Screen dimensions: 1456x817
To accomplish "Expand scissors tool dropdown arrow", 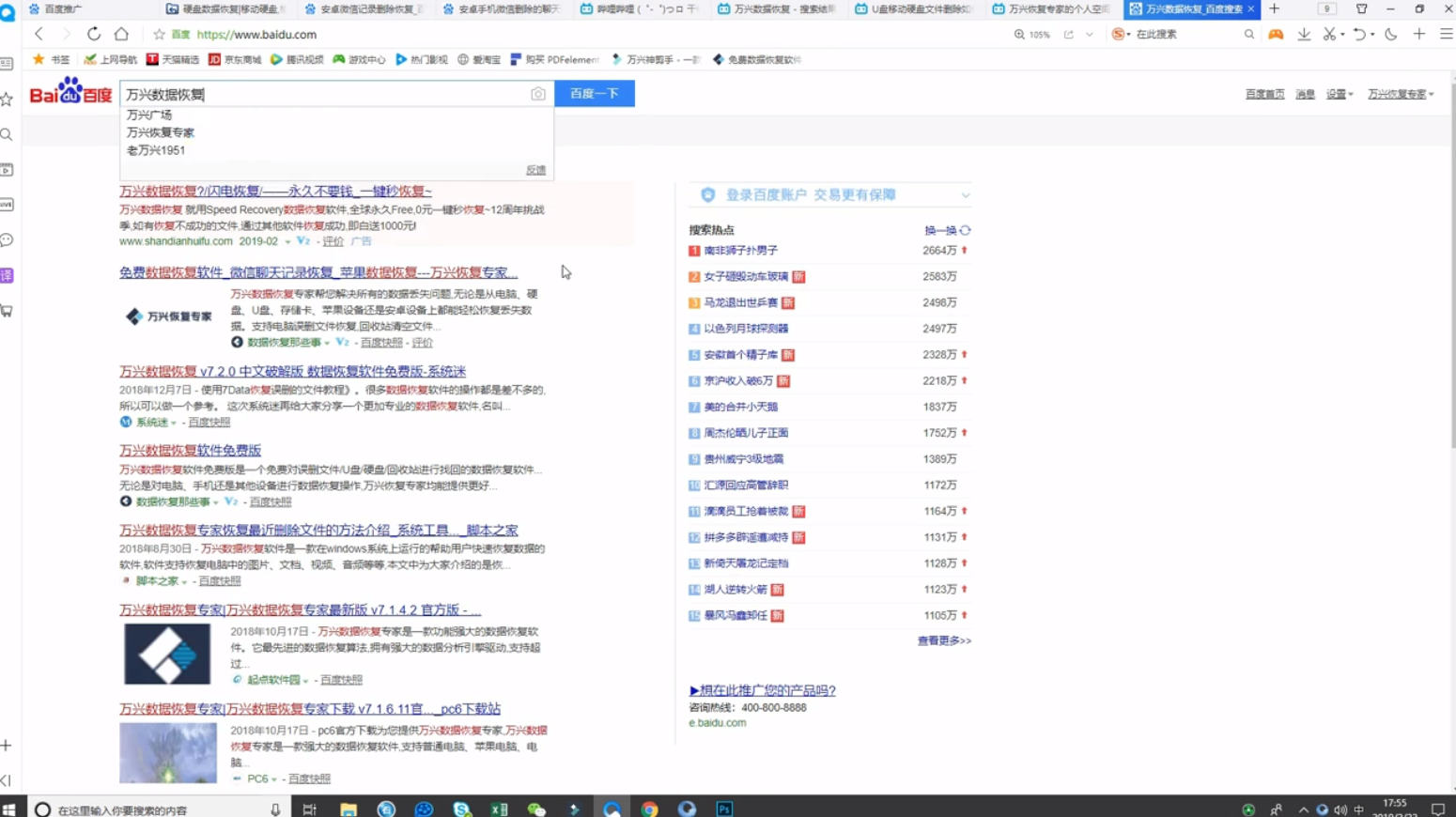I will pyautogui.click(x=1342, y=35).
